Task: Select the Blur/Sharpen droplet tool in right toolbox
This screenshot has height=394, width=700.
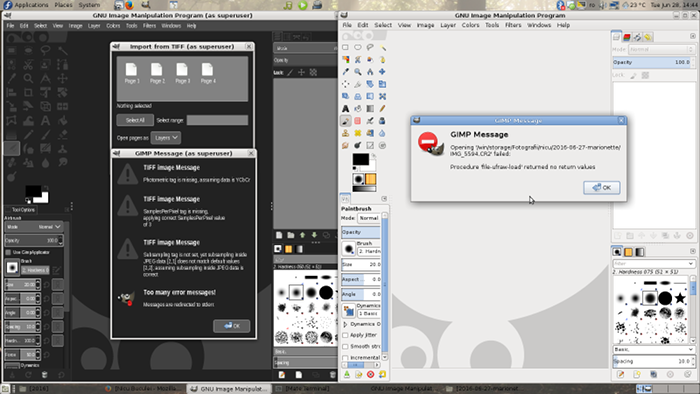Action: click(x=383, y=133)
